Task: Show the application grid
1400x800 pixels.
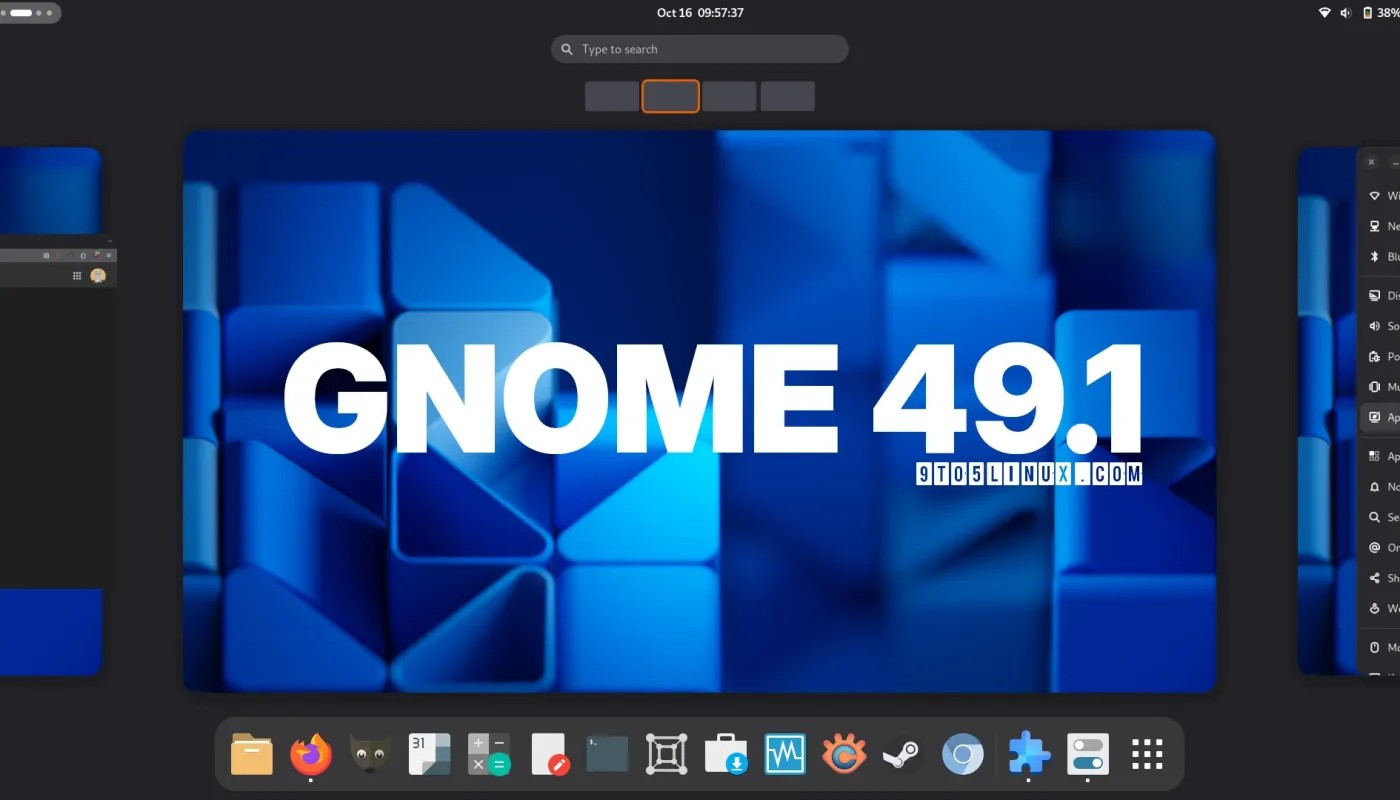Action: (x=1146, y=754)
